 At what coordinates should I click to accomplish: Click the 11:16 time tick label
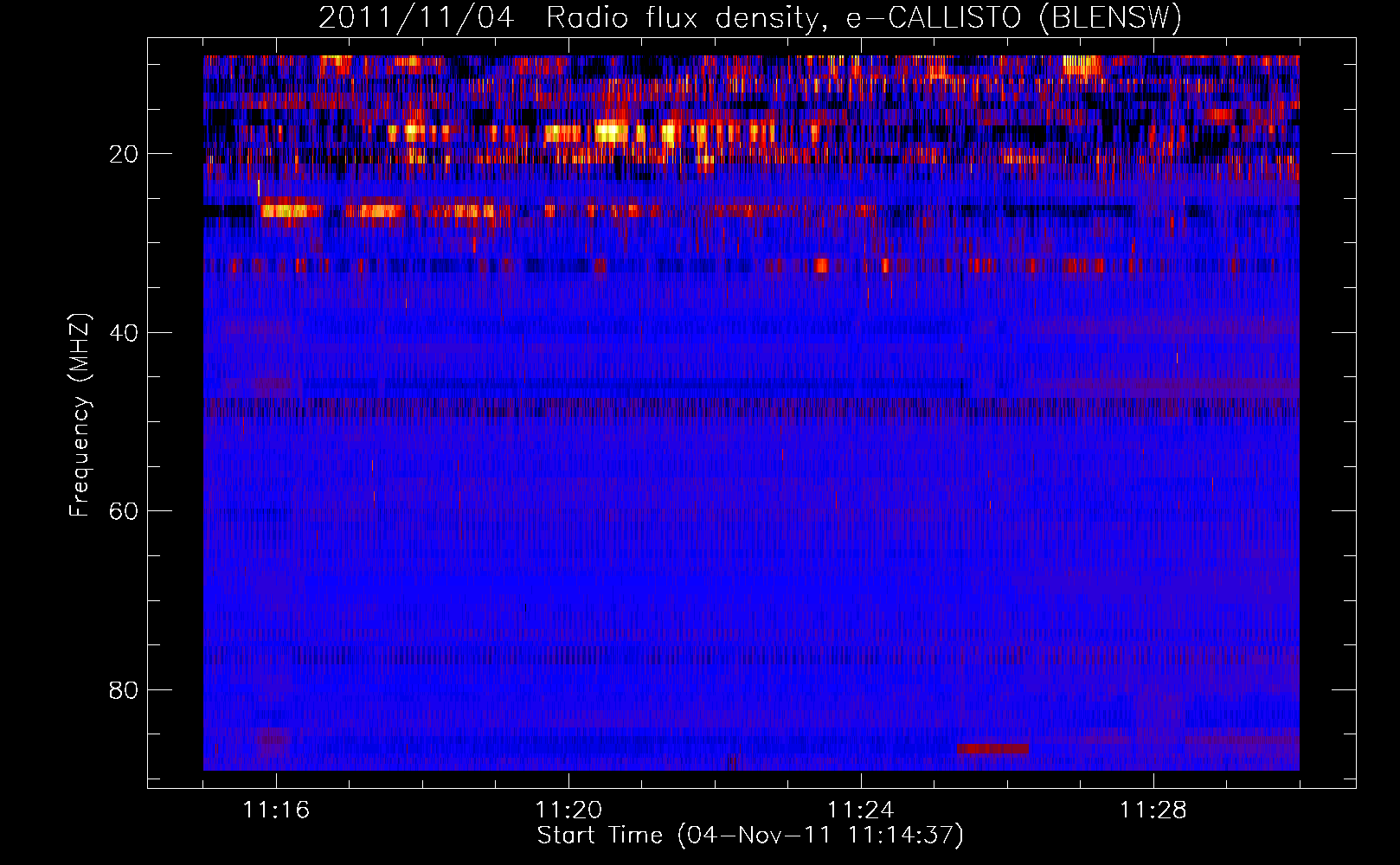(x=276, y=811)
